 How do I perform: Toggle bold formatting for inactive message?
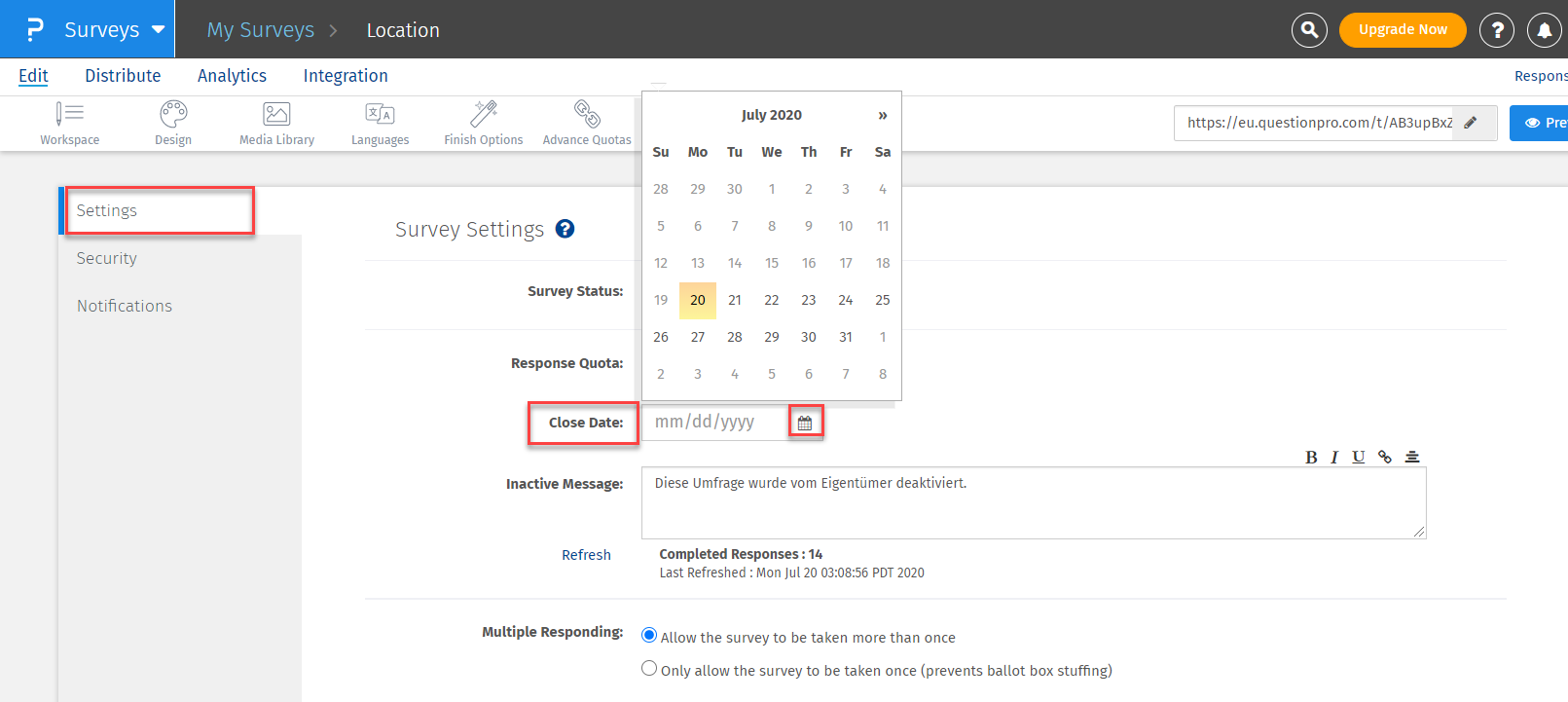coord(1311,457)
